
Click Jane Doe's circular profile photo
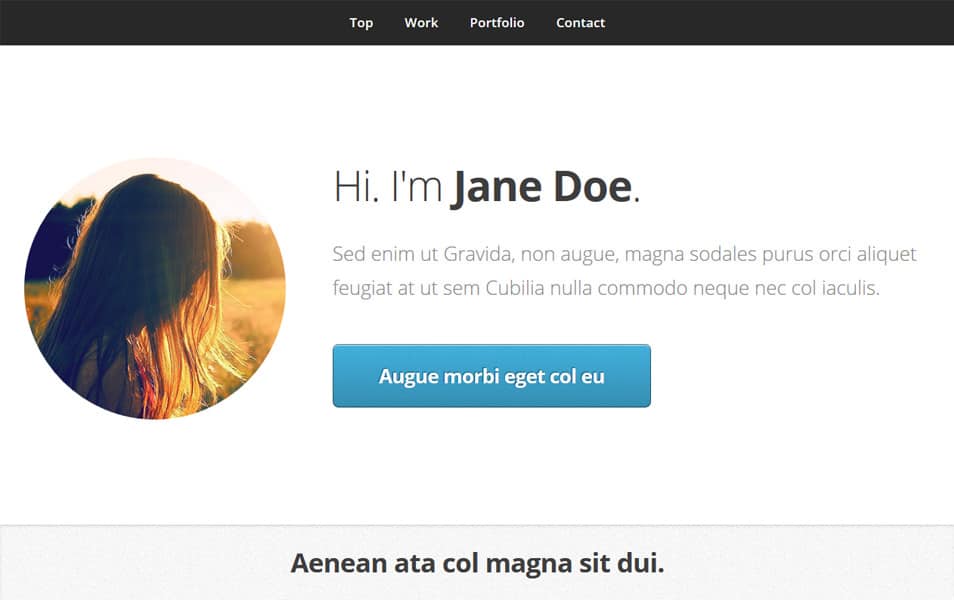[x=155, y=288]
